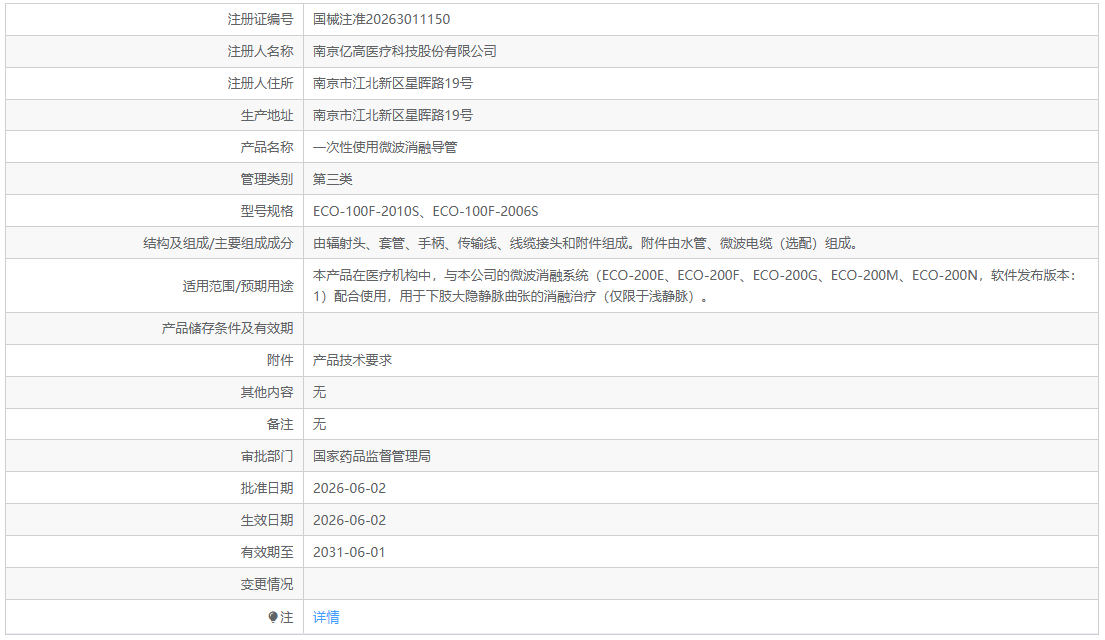Click the 审批部门 label
The height and width of the screenshot is (640, 1105).
pyautogui.click(x=266, y=456)
